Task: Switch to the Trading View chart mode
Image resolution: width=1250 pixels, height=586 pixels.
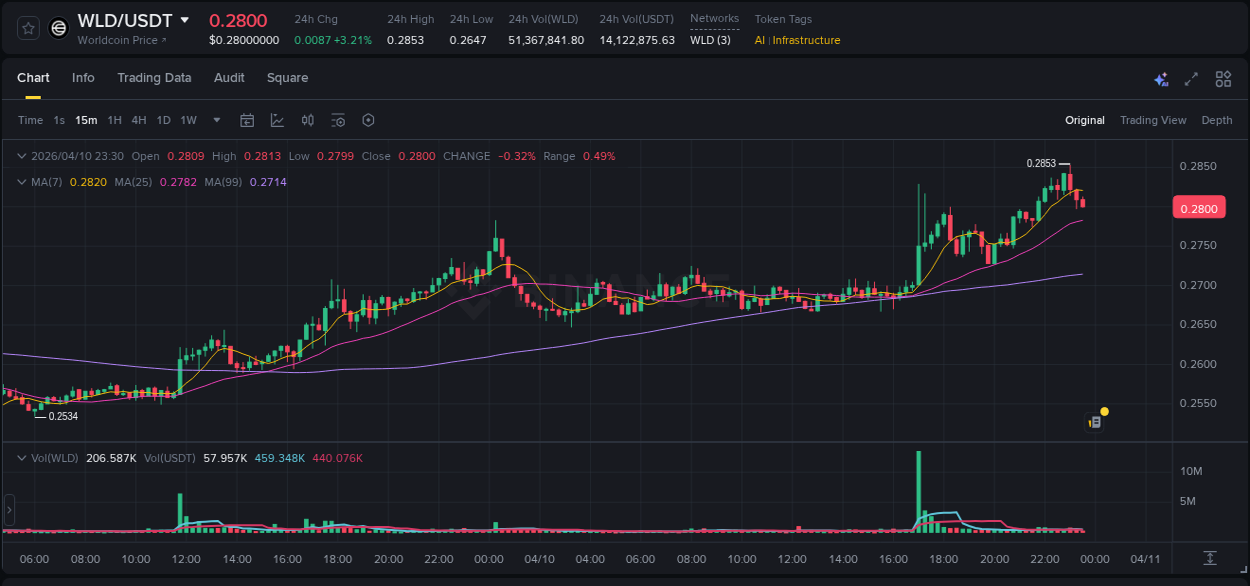Action: (x=1152, y=120)
